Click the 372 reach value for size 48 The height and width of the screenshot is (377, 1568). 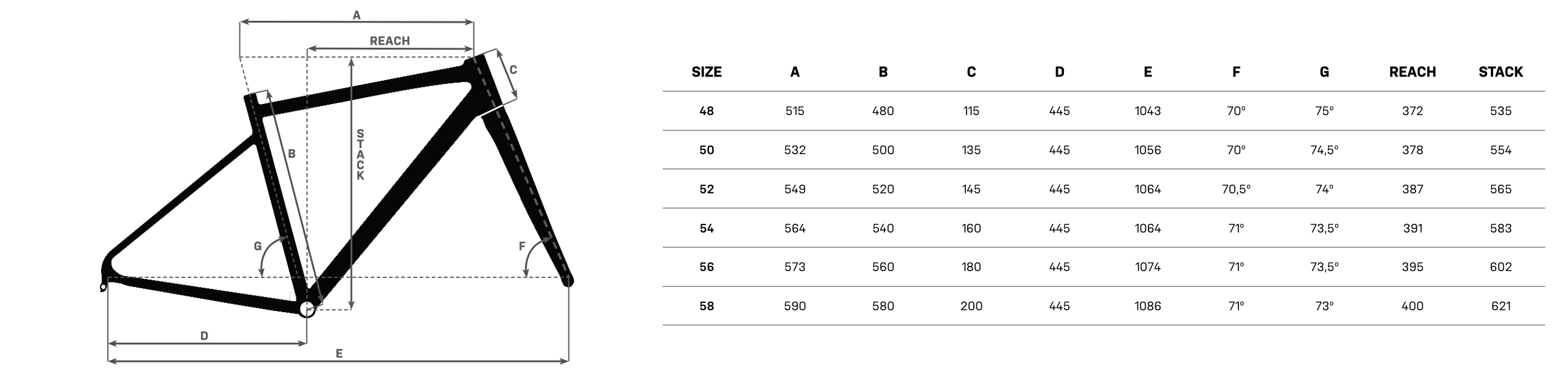tap(1412, 111)
